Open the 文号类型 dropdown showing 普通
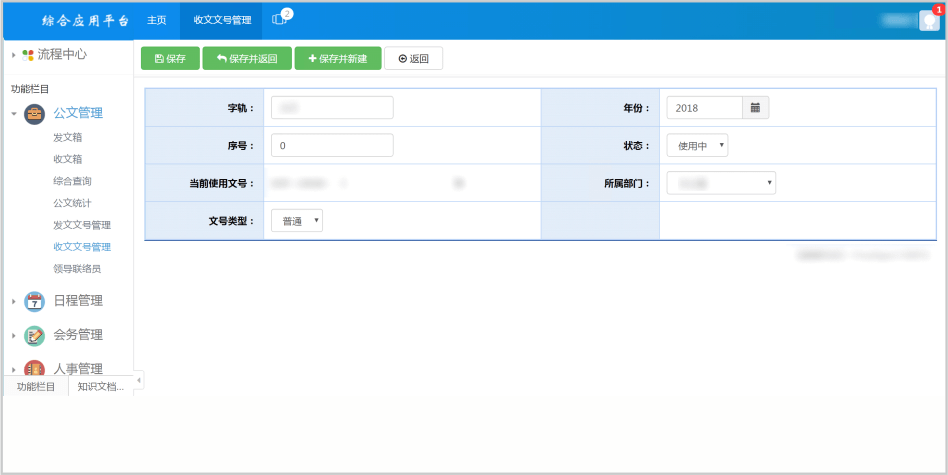This screenshot has height=475, width=948. (x=297, y=221)
